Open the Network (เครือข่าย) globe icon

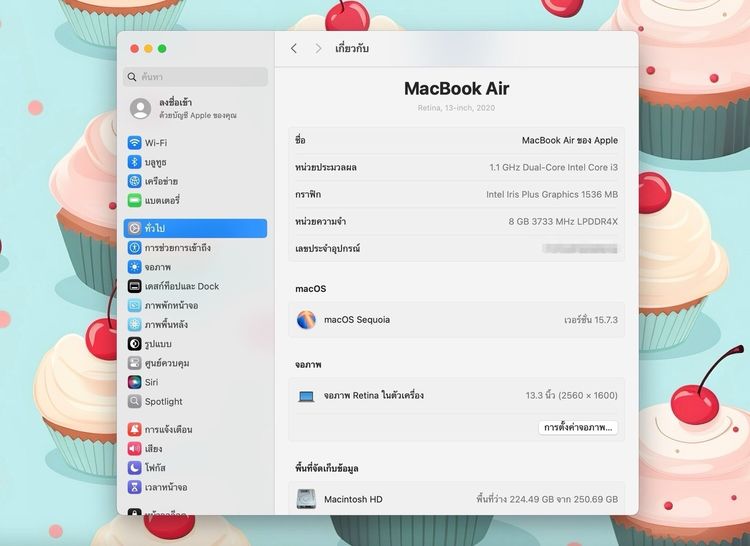(134, 181)
